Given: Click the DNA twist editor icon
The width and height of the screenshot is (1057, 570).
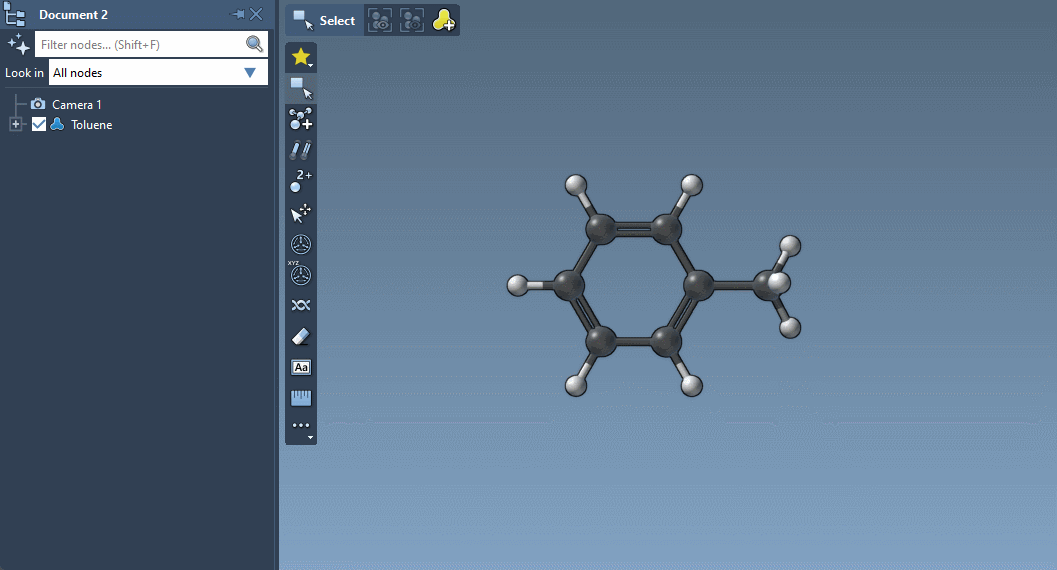Looking at the screenshot, I should tap(301, 305).
